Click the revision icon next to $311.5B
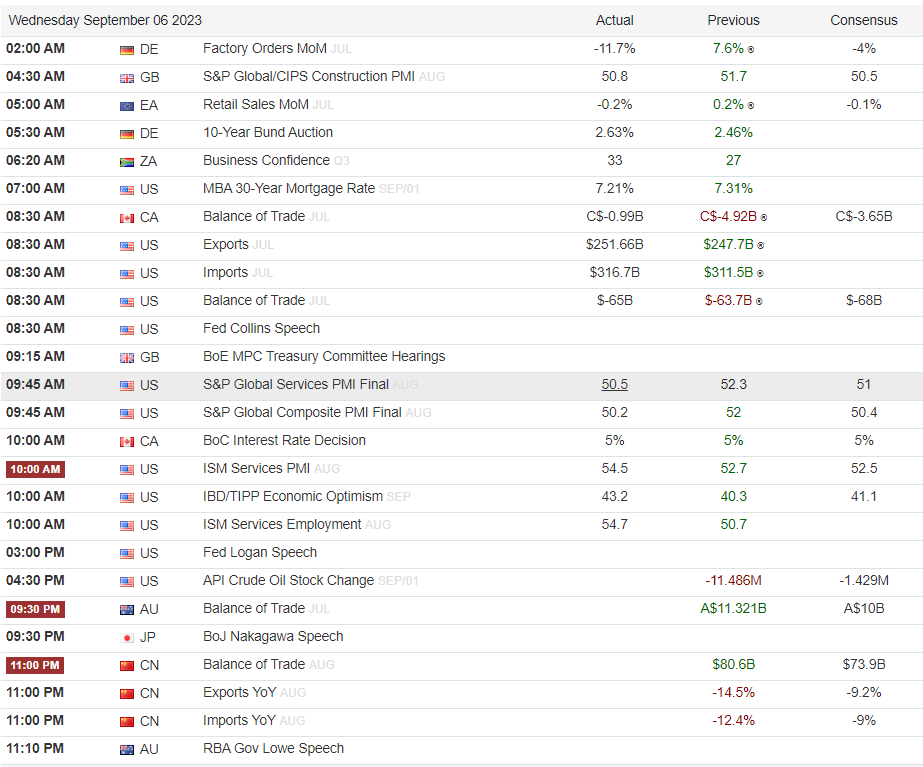The width and height of the screenshot is (923, 767). tap(760, 274)
